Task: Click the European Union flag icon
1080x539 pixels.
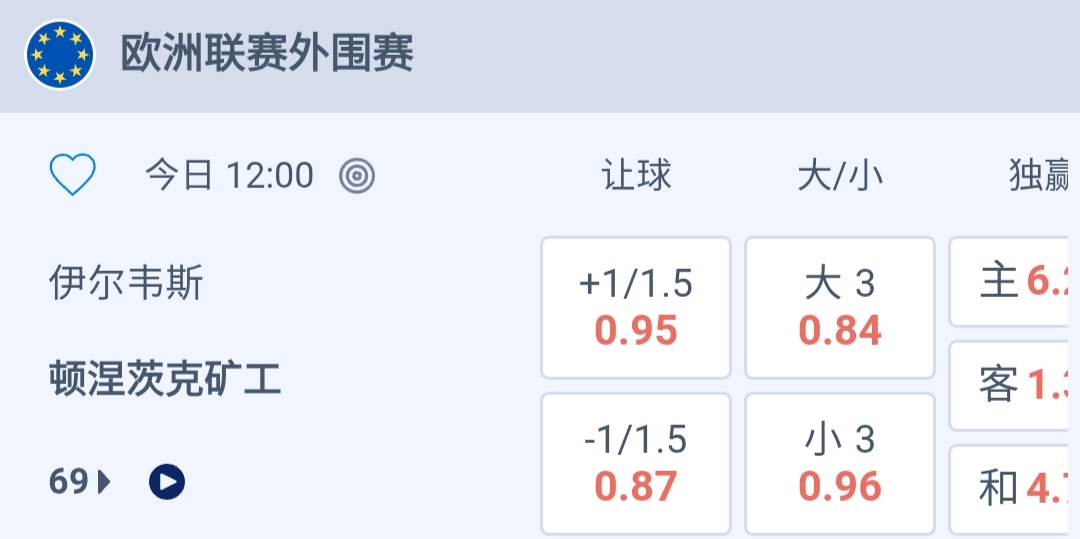Action: pyautogui.click(x=60, y=54)
